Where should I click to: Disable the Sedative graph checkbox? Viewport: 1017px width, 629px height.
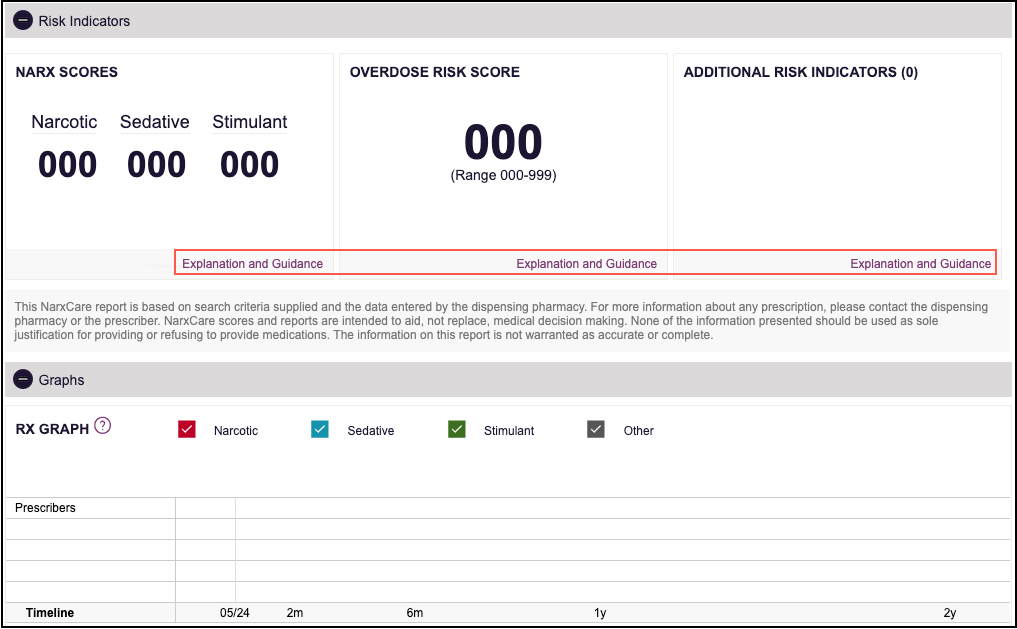(x=322, y=429)
